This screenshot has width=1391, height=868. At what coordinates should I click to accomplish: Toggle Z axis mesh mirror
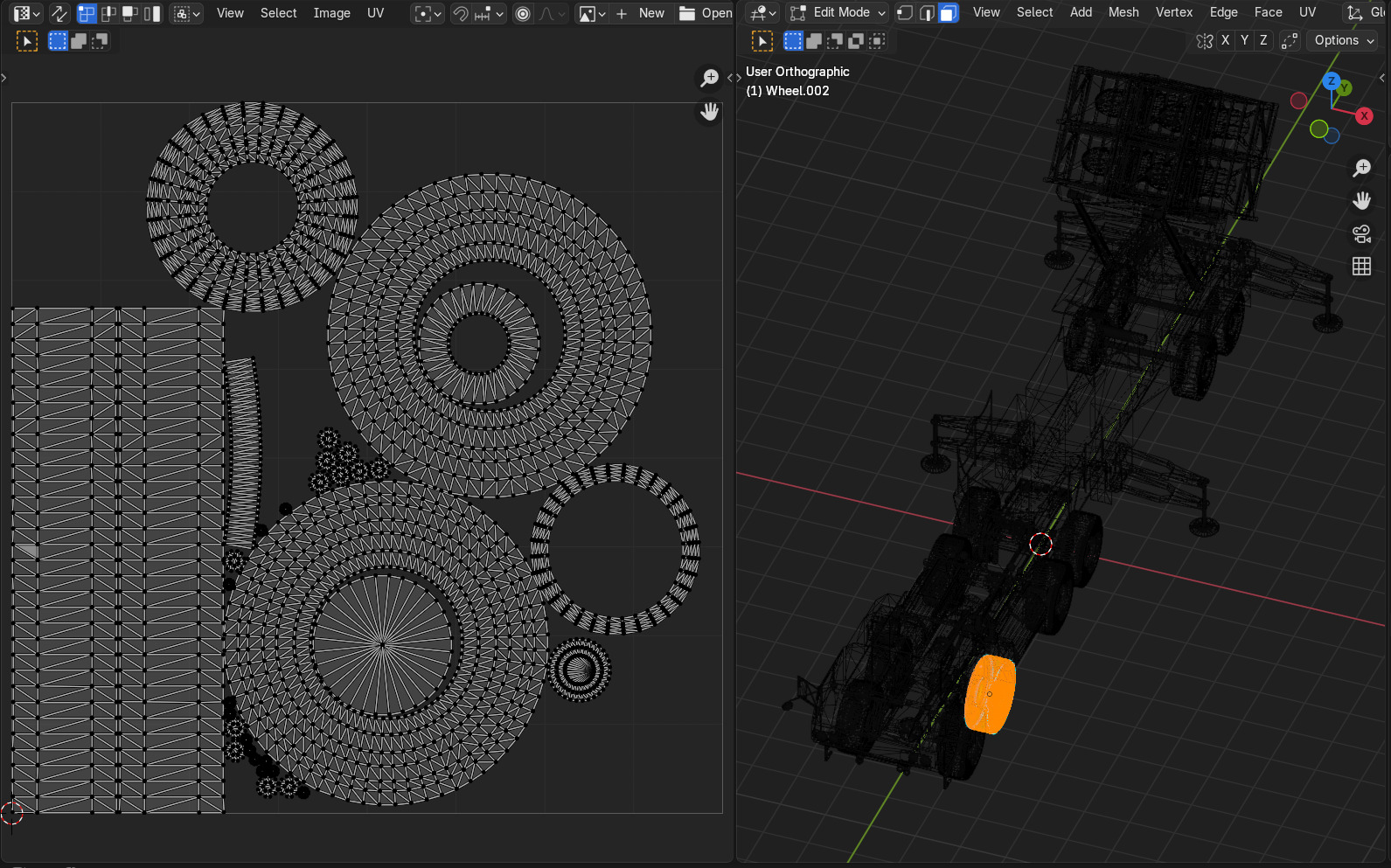tap(1263, 40)
